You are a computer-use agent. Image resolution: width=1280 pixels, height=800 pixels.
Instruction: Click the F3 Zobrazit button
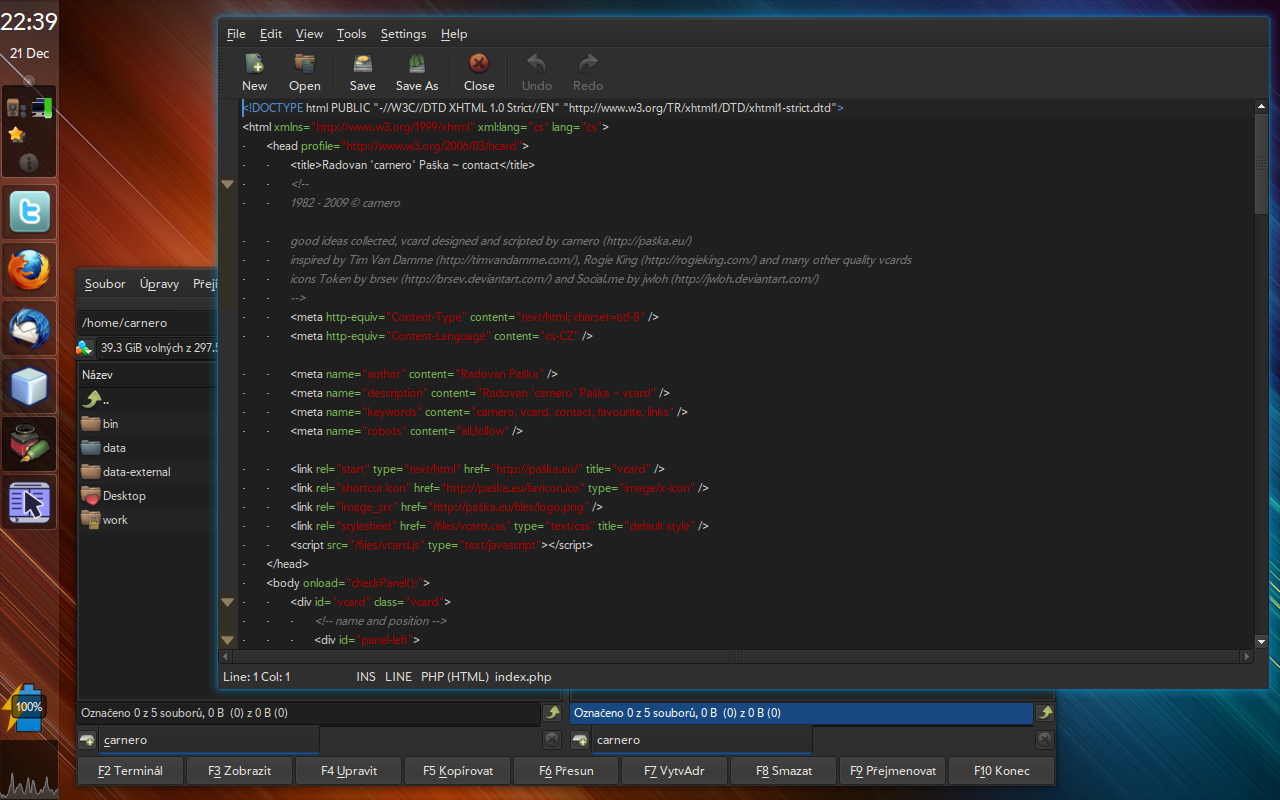[240, 771]
